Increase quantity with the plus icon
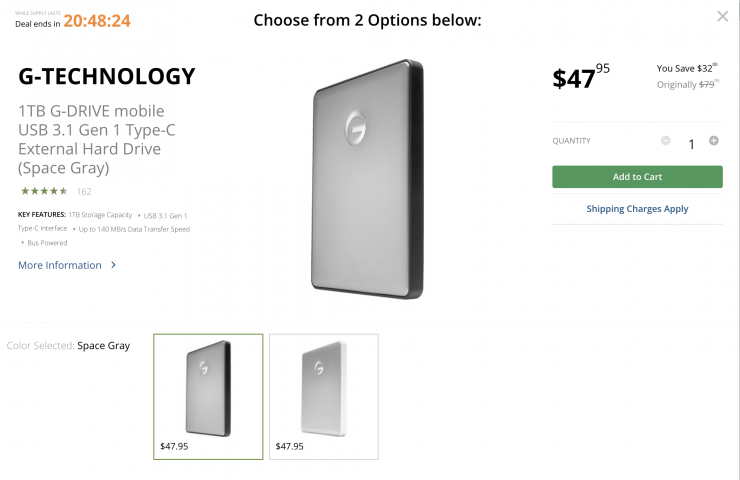Screen dimensions: 740x480 pos(714,141)
